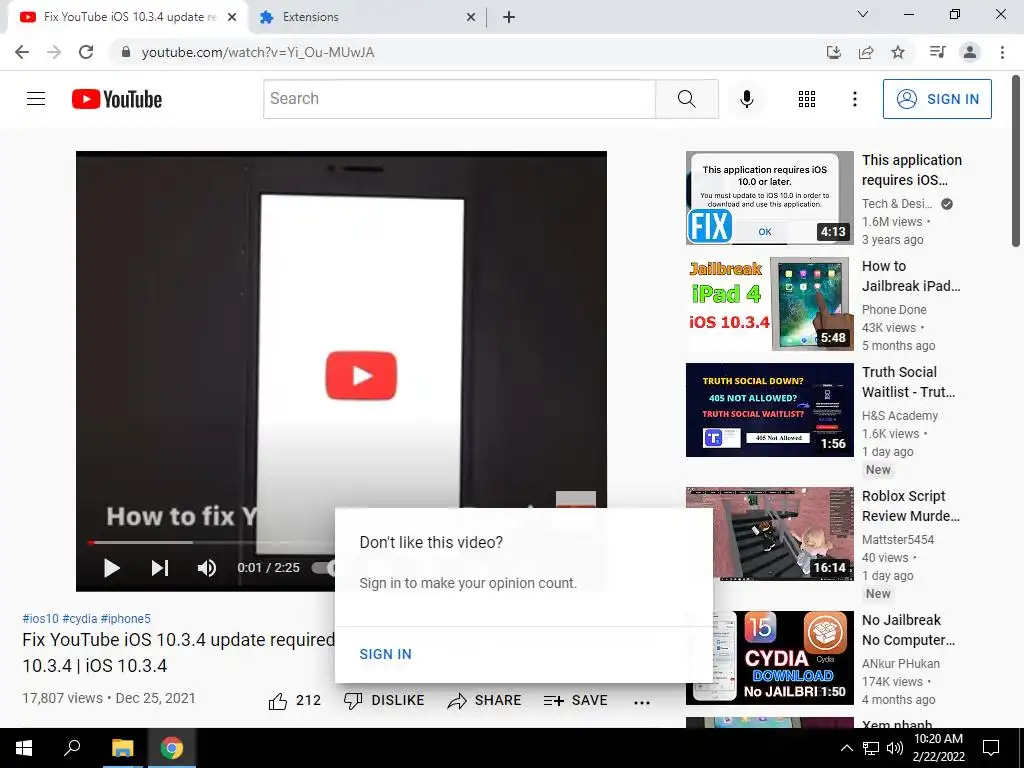This screenshot has width=1024, height=768.
Task: Reload the current page
Action: click(86, 52)
